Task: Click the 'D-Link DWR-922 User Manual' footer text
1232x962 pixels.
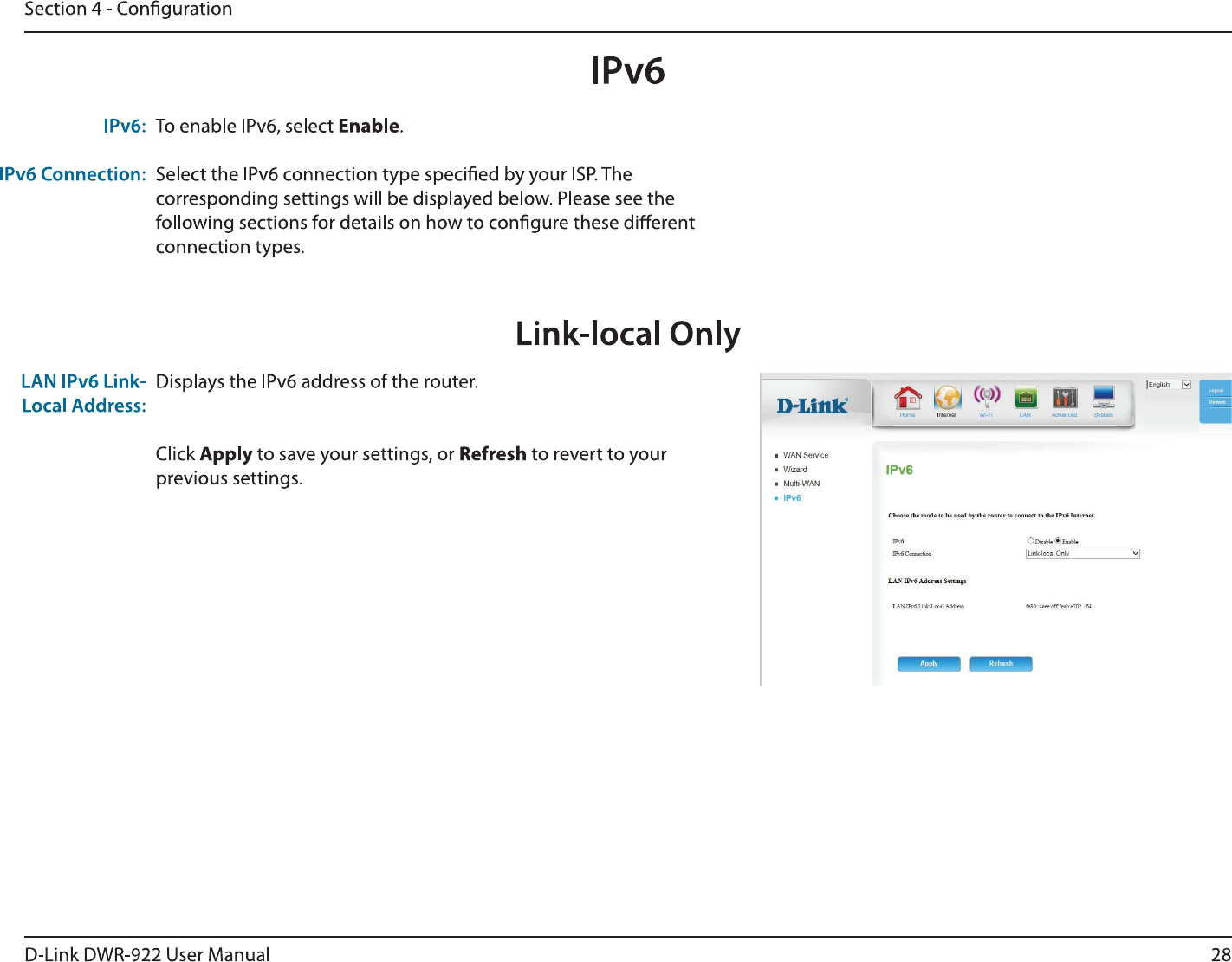Action: coord(147,954)
